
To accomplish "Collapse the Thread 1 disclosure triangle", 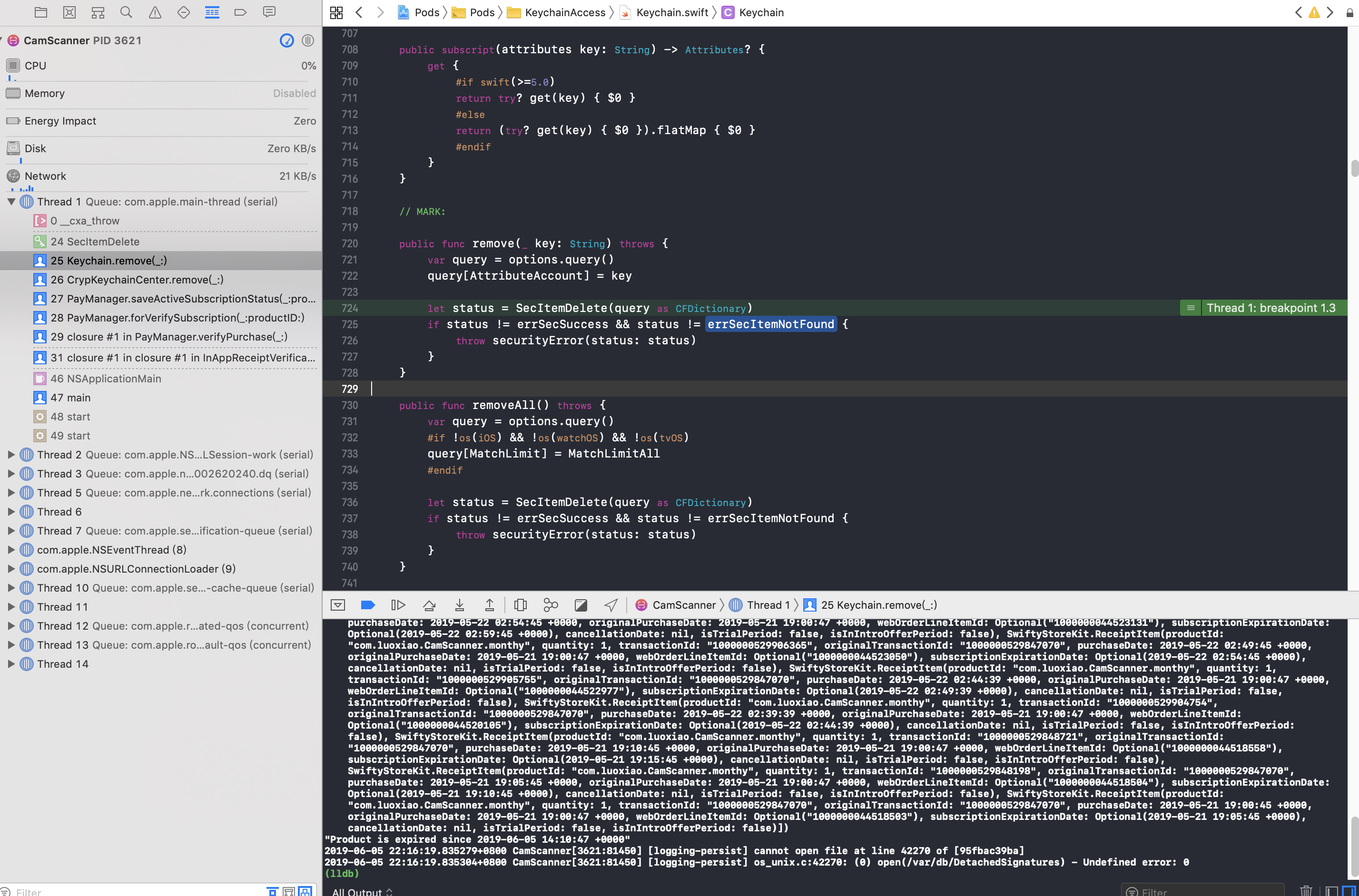I will tap(11, 202).
